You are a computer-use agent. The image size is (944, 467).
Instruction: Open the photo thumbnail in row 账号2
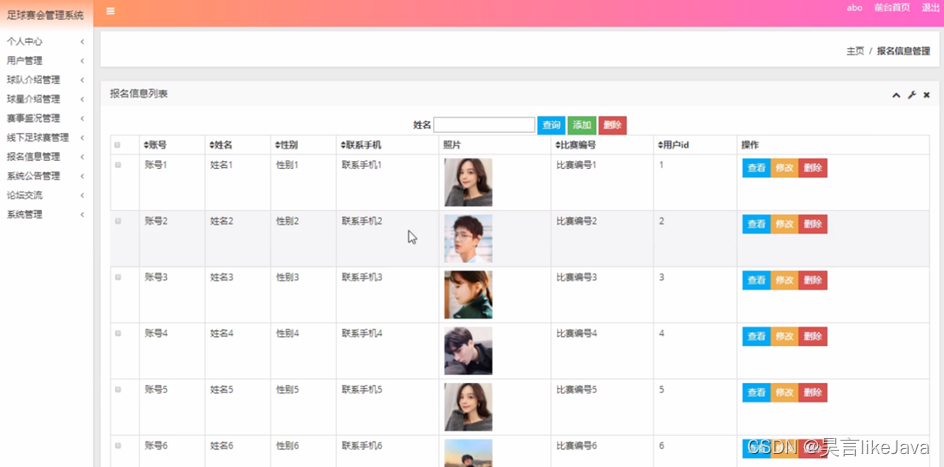coord(468,238)
